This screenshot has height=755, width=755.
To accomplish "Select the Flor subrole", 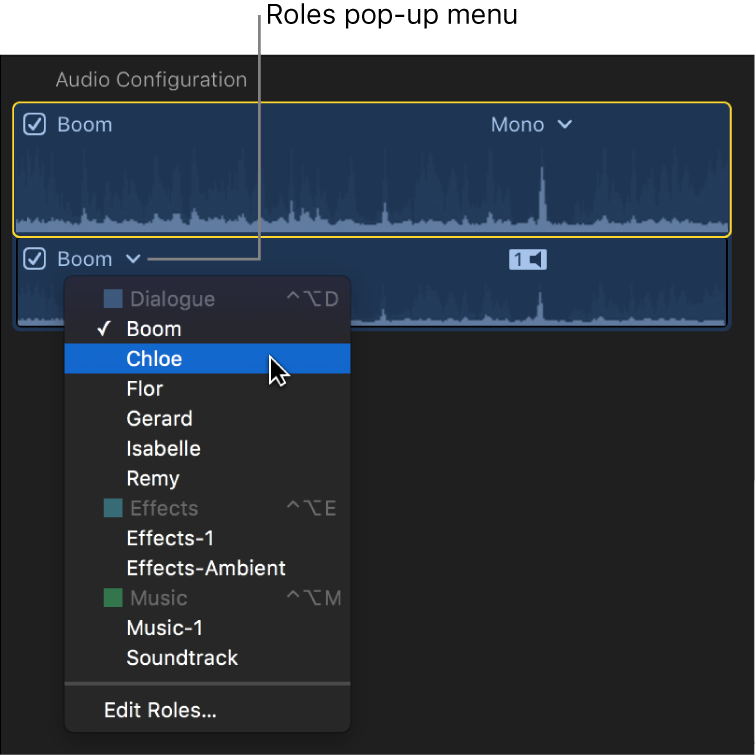I will (145, 389).
